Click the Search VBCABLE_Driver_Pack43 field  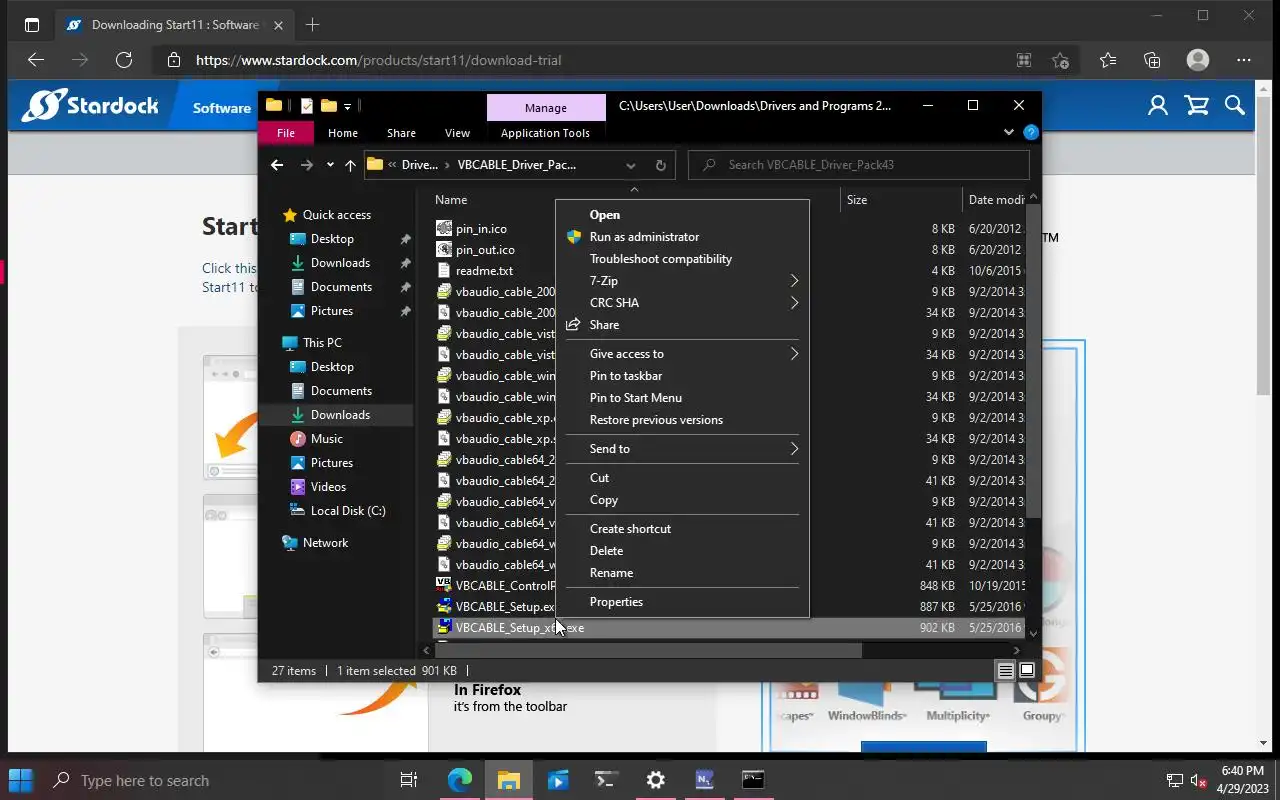coord(859,165)
